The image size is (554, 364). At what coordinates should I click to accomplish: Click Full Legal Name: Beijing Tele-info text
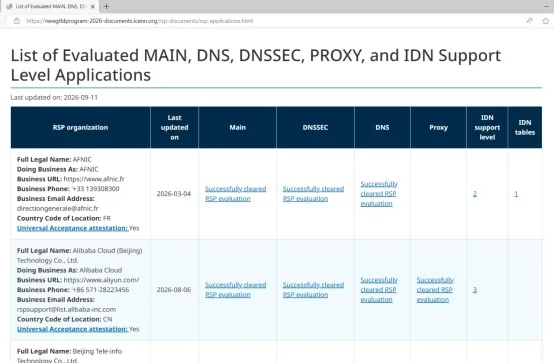(x=69, y=356)
